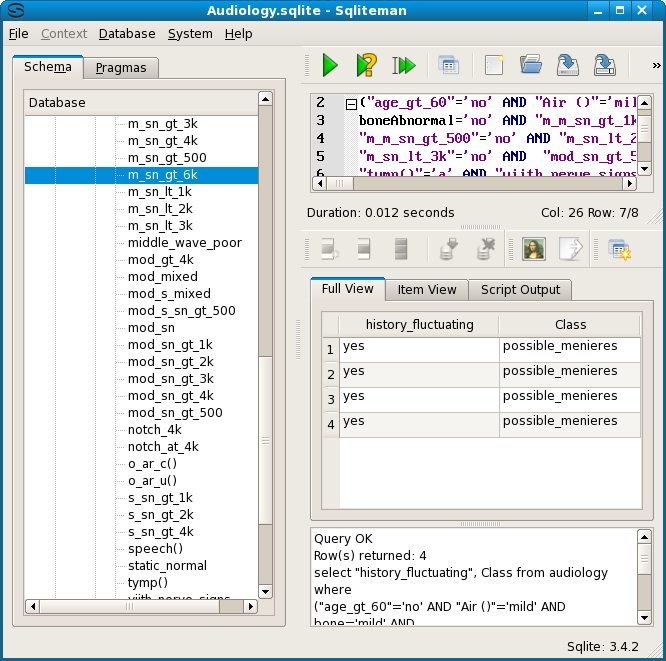Open the Script Output tab
This screenshot has width=666, height=661.
(x=522, y=289)
